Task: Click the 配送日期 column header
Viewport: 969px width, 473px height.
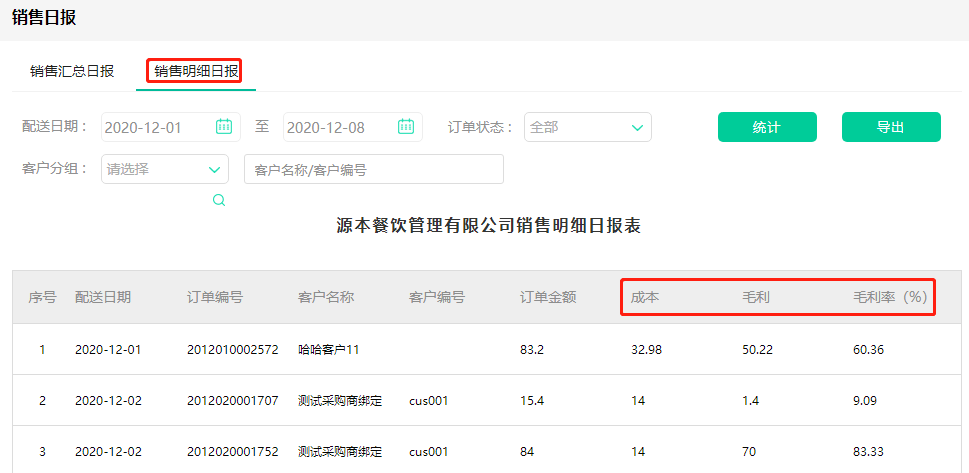Action: pos(103,297)
